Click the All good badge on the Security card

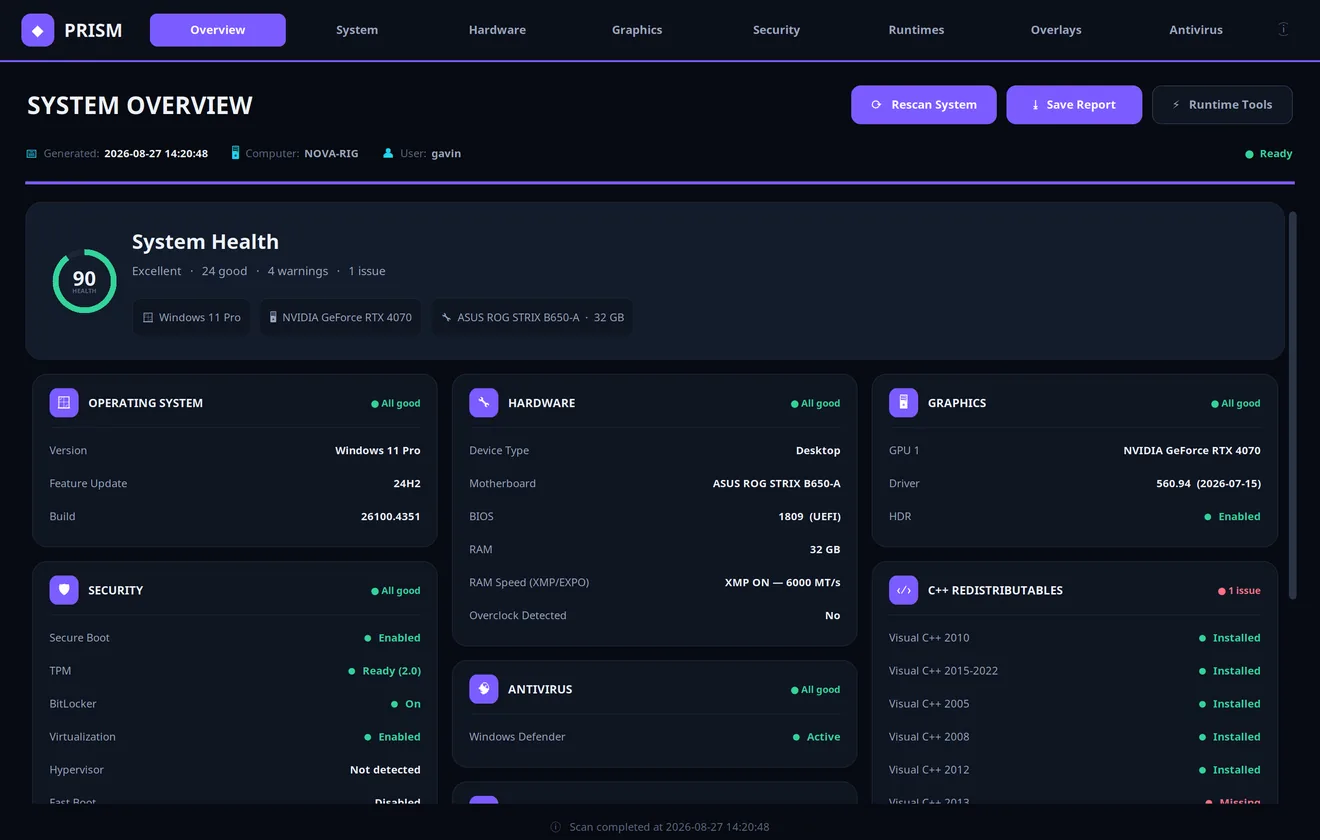coord(396,591)
